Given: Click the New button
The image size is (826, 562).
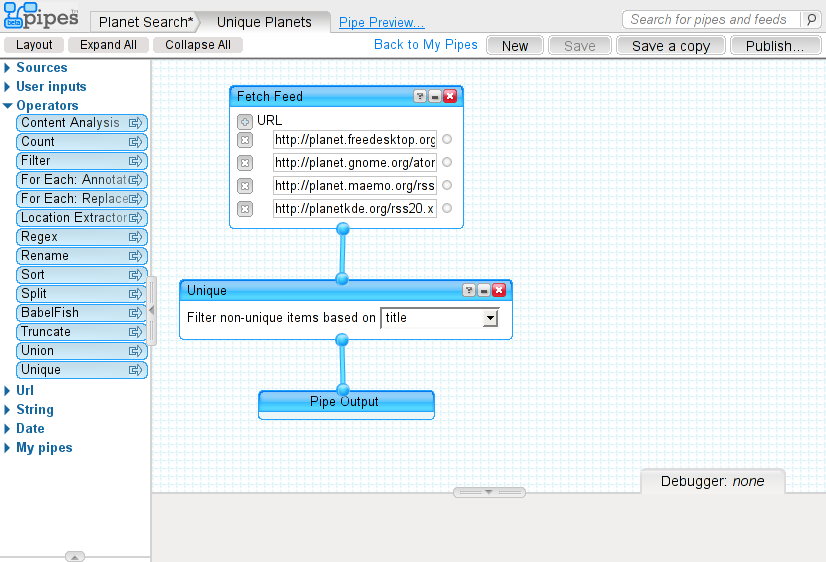Looking at the screenshot, I should (515, 46).
